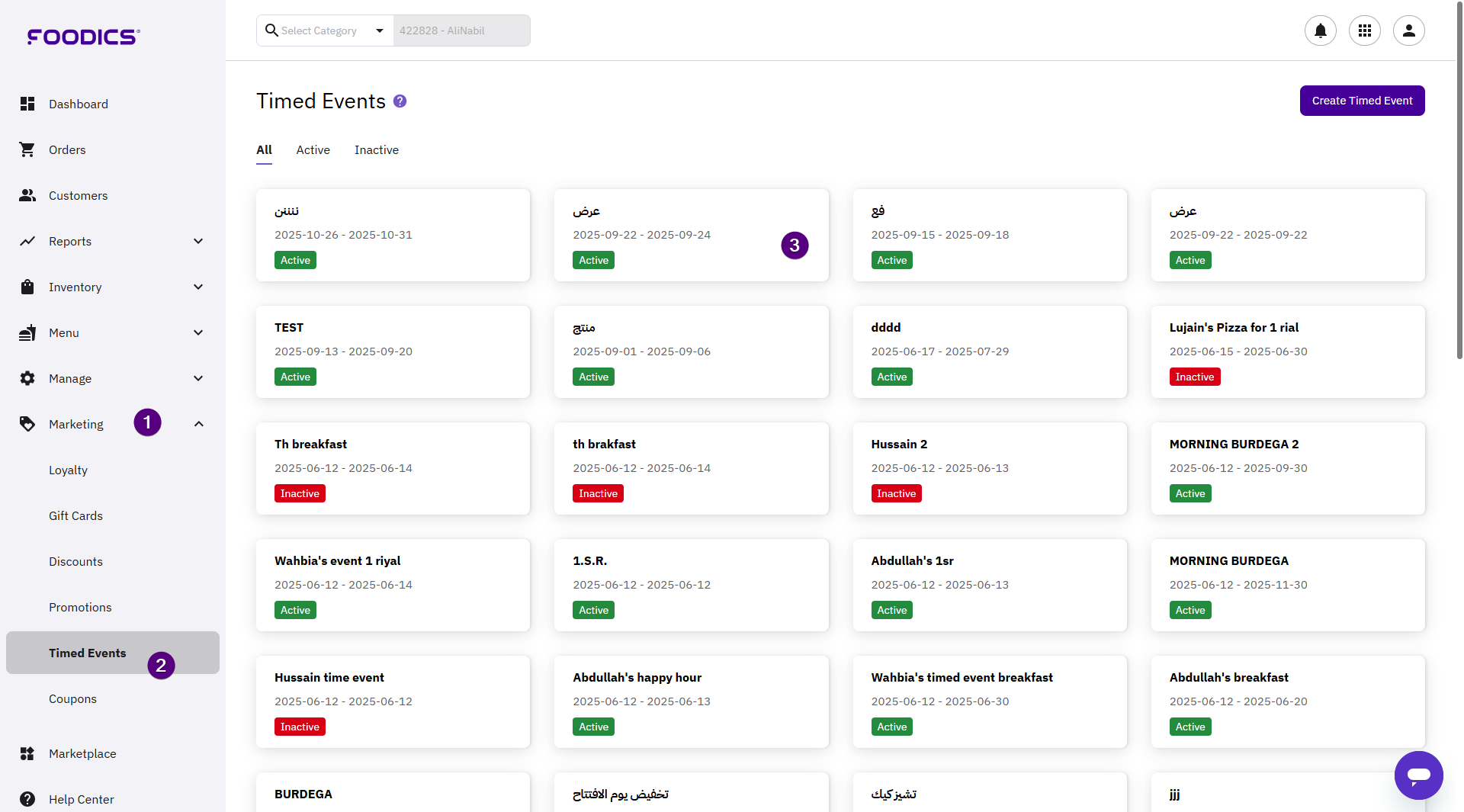This screenshot has height=812, width=1464.
Task: Switch to the Active tab
Action: tap(313, 150)
